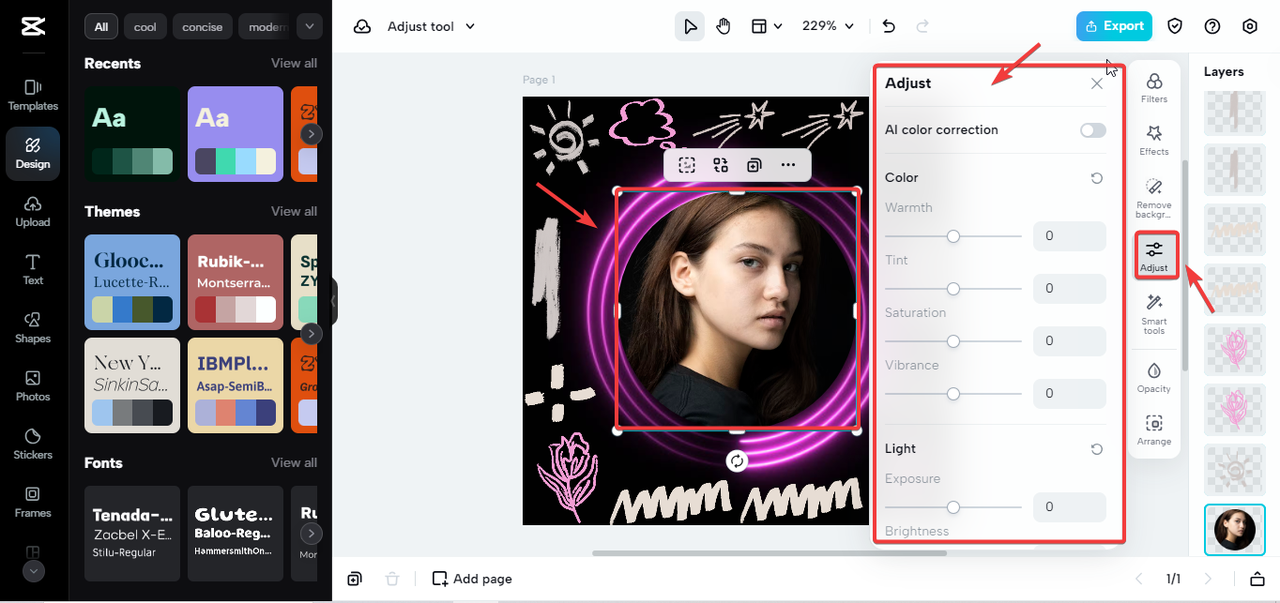This screenshot has height=603, width=1280.
Task: Expand more sidebar items chevron
Action: tap(33, 571)
